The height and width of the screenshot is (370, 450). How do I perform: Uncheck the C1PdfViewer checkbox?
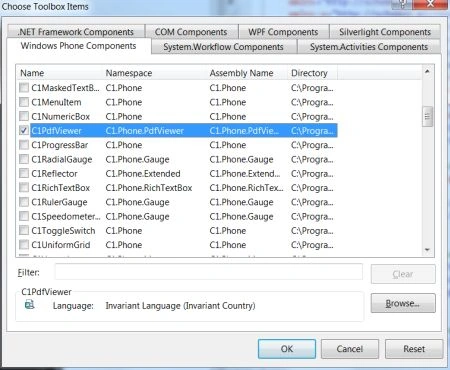(24, 130)
